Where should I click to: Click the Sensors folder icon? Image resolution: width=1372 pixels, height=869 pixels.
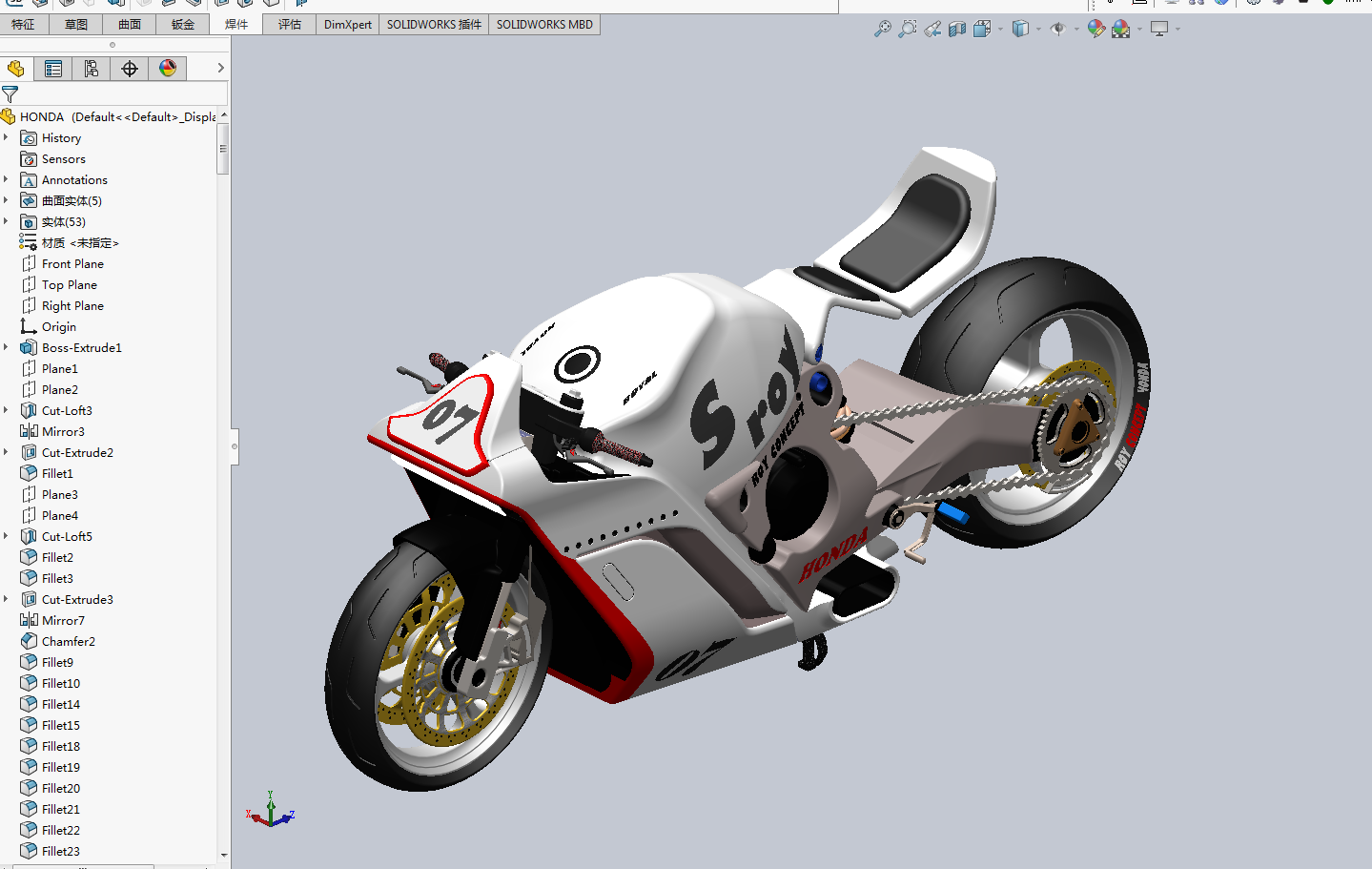point(29,159)
